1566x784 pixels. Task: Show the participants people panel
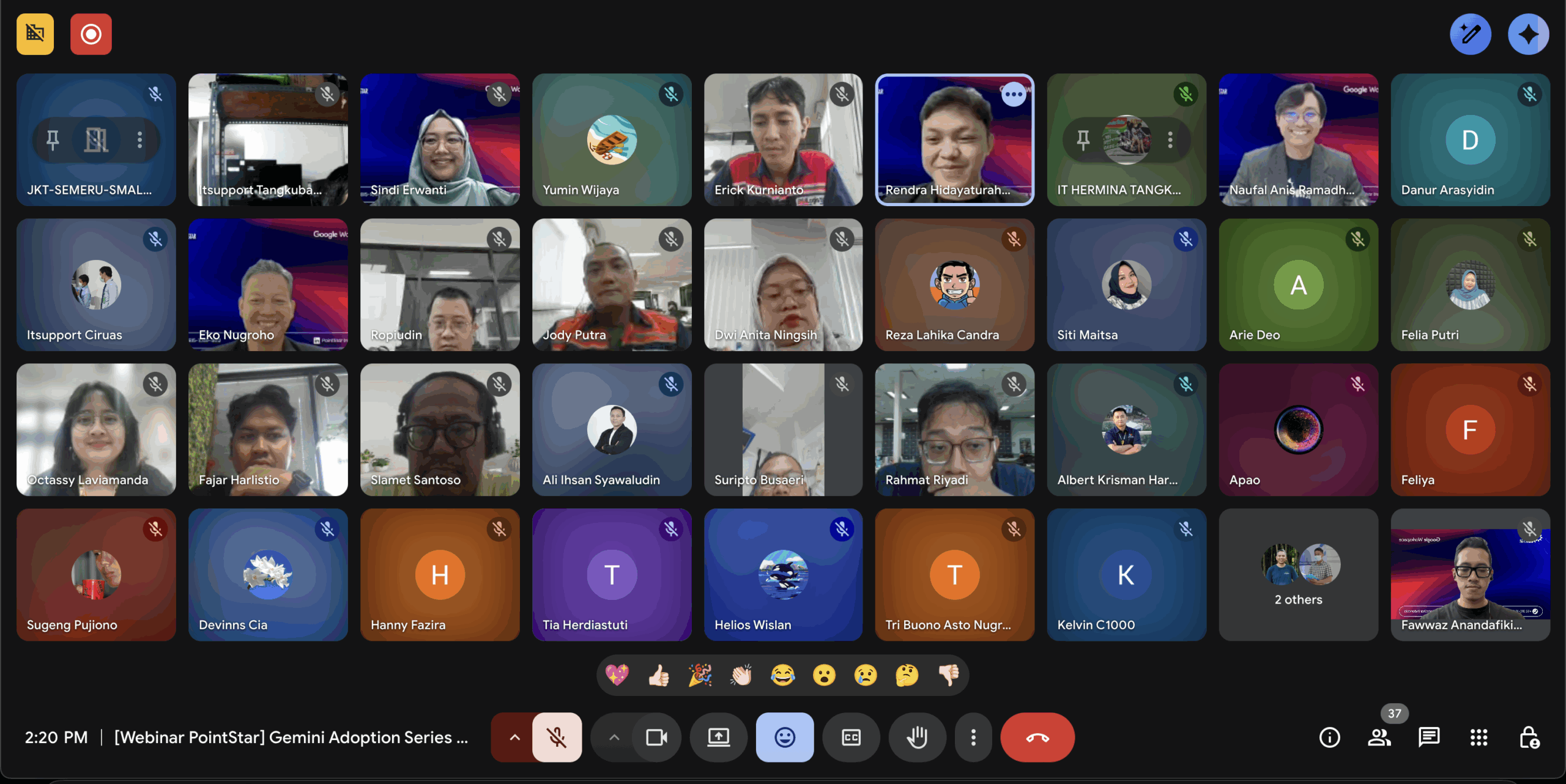coord(1379,738)
